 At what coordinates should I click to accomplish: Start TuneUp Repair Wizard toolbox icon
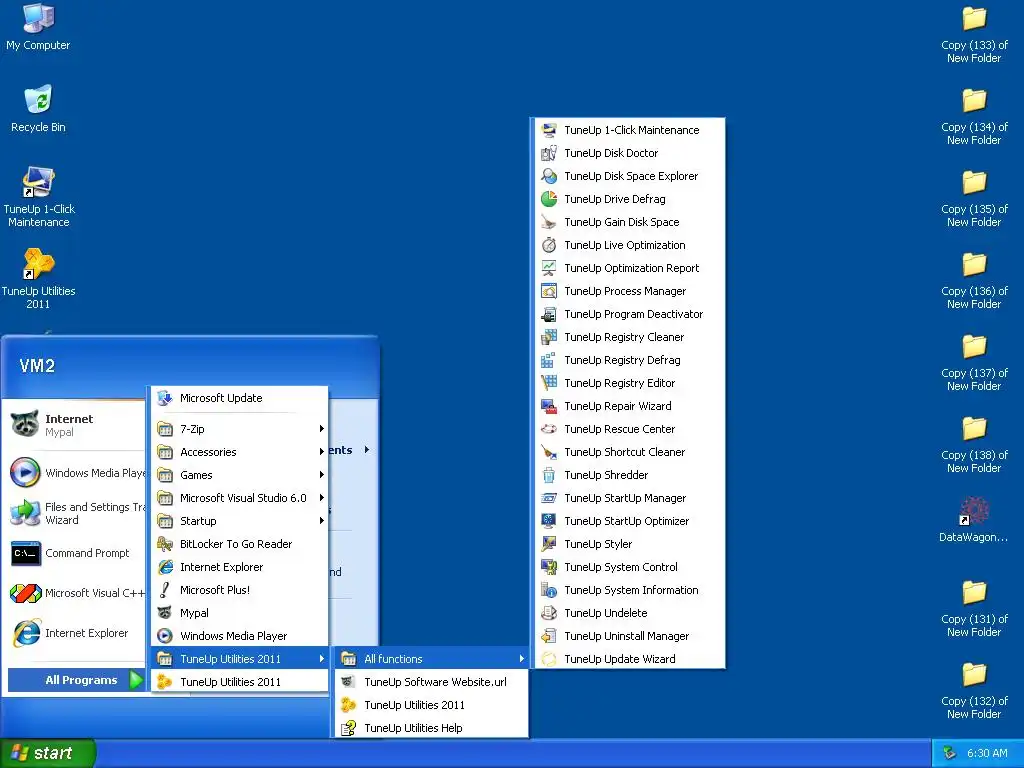(x=549, y=406)
